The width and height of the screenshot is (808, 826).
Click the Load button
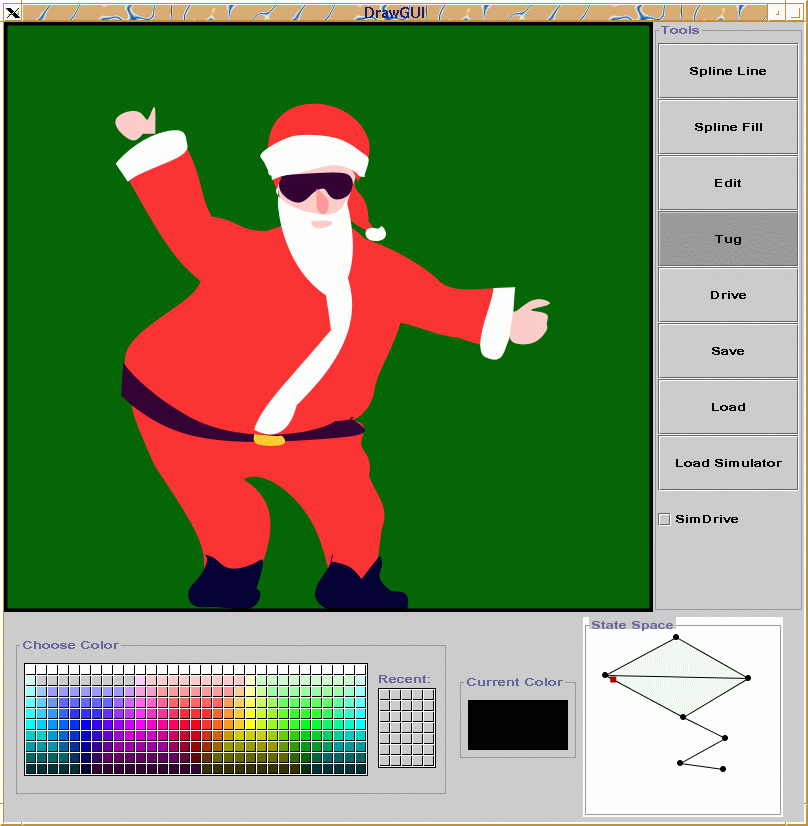coord(728,407)
